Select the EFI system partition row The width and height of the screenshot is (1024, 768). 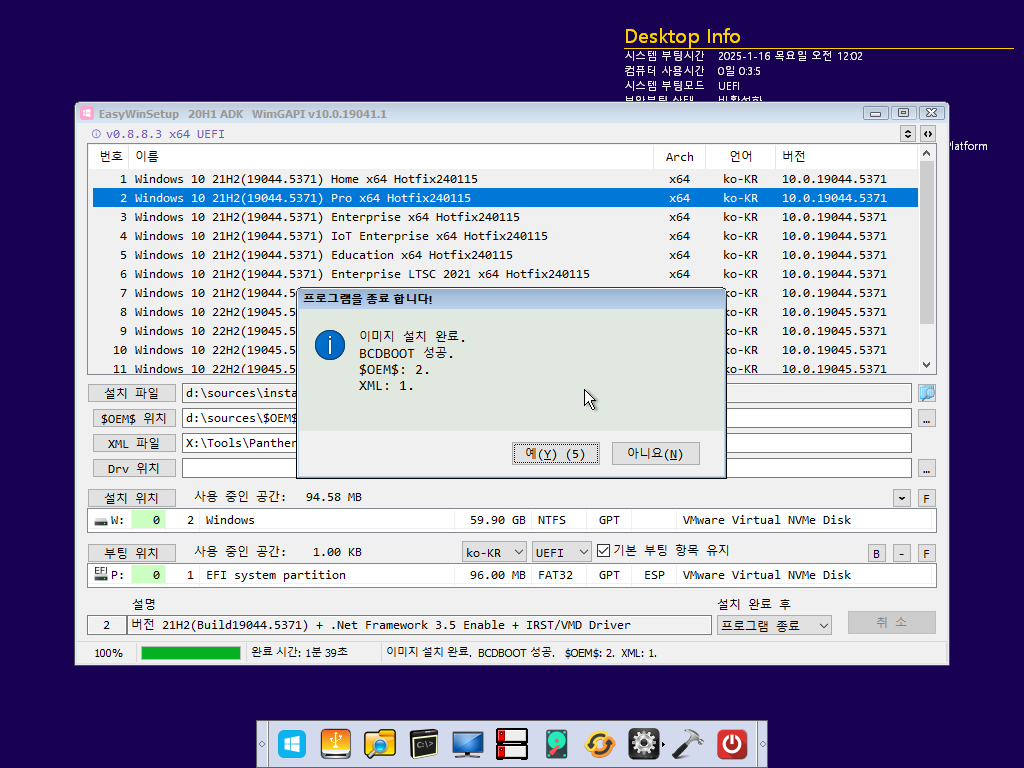click(x=512, y=575)
